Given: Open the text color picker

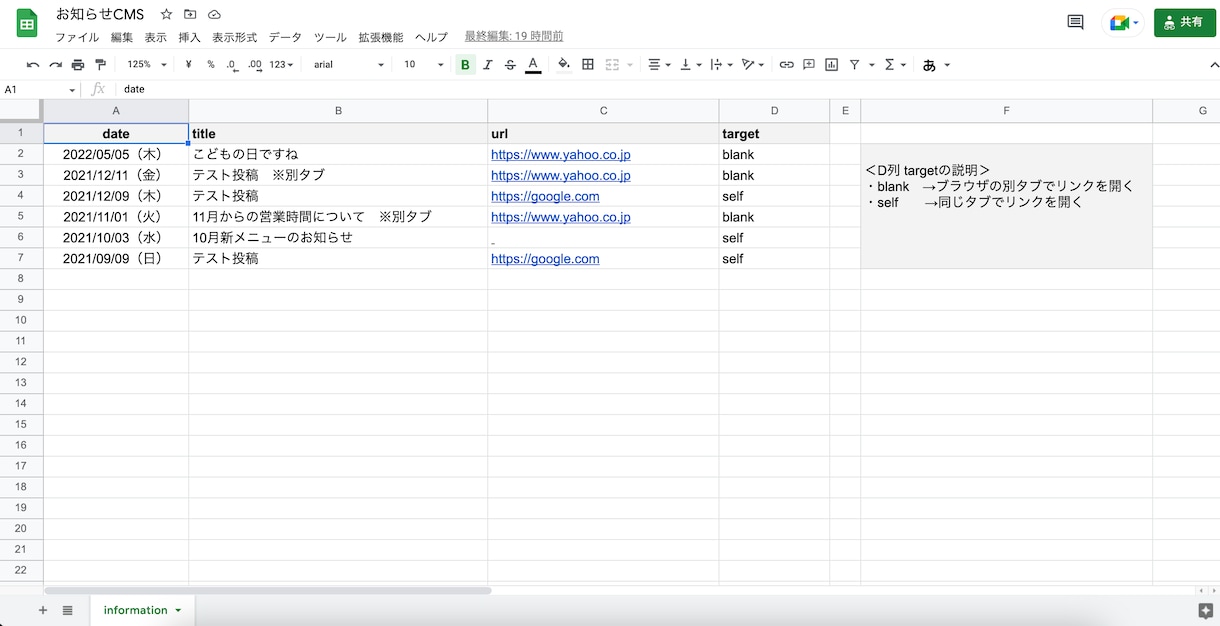Looking at the screenshot, I should click(533, 65).
